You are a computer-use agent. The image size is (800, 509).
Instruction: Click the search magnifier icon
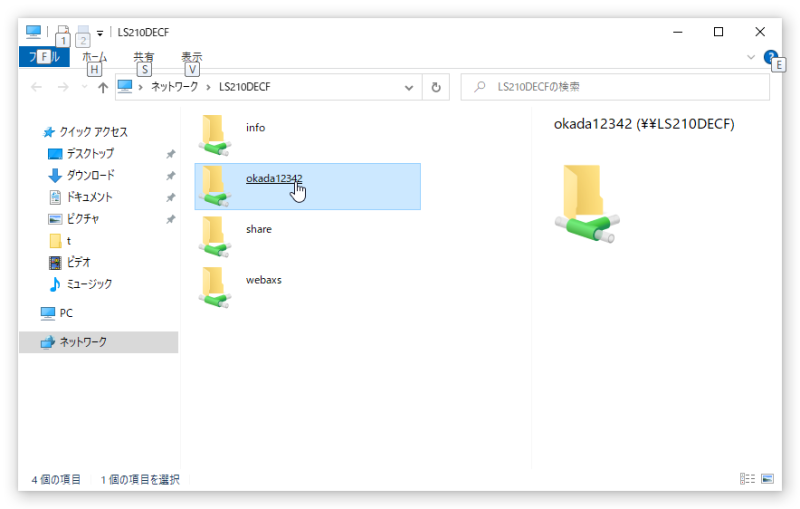pos(480,87)
